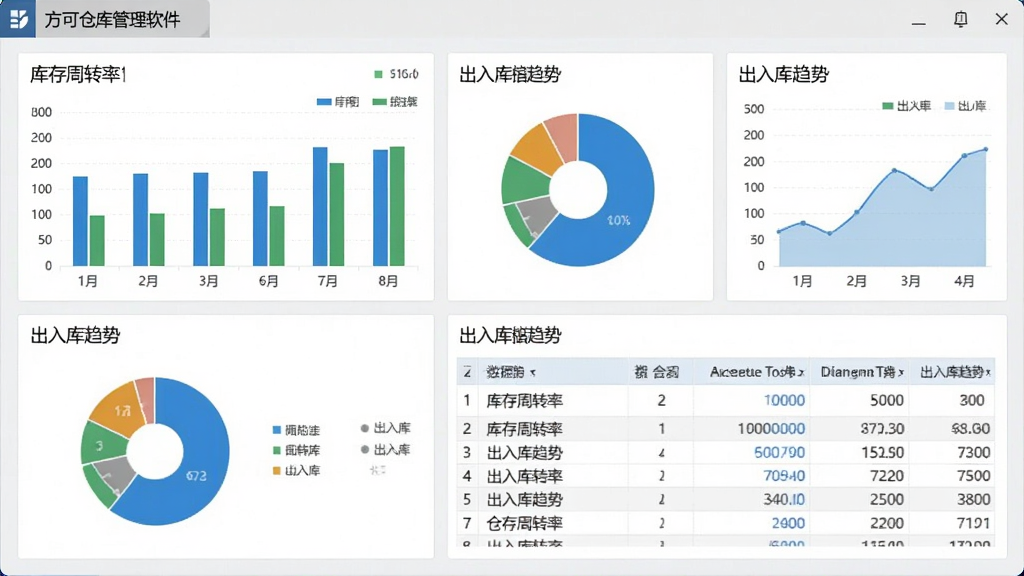Click the 500 label on the line chart axis
The height and width of the screenshot is (576, 1024).
(x=754, y=109)
